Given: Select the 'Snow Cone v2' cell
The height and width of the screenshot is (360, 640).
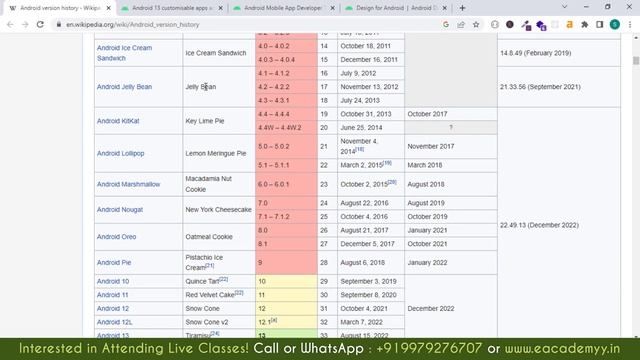Looking at the screenshot, I should 219,322.
